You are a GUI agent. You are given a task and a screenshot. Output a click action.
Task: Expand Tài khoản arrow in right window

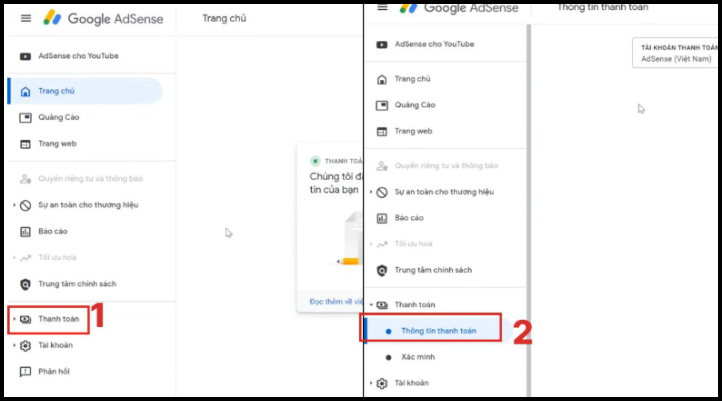371,383
